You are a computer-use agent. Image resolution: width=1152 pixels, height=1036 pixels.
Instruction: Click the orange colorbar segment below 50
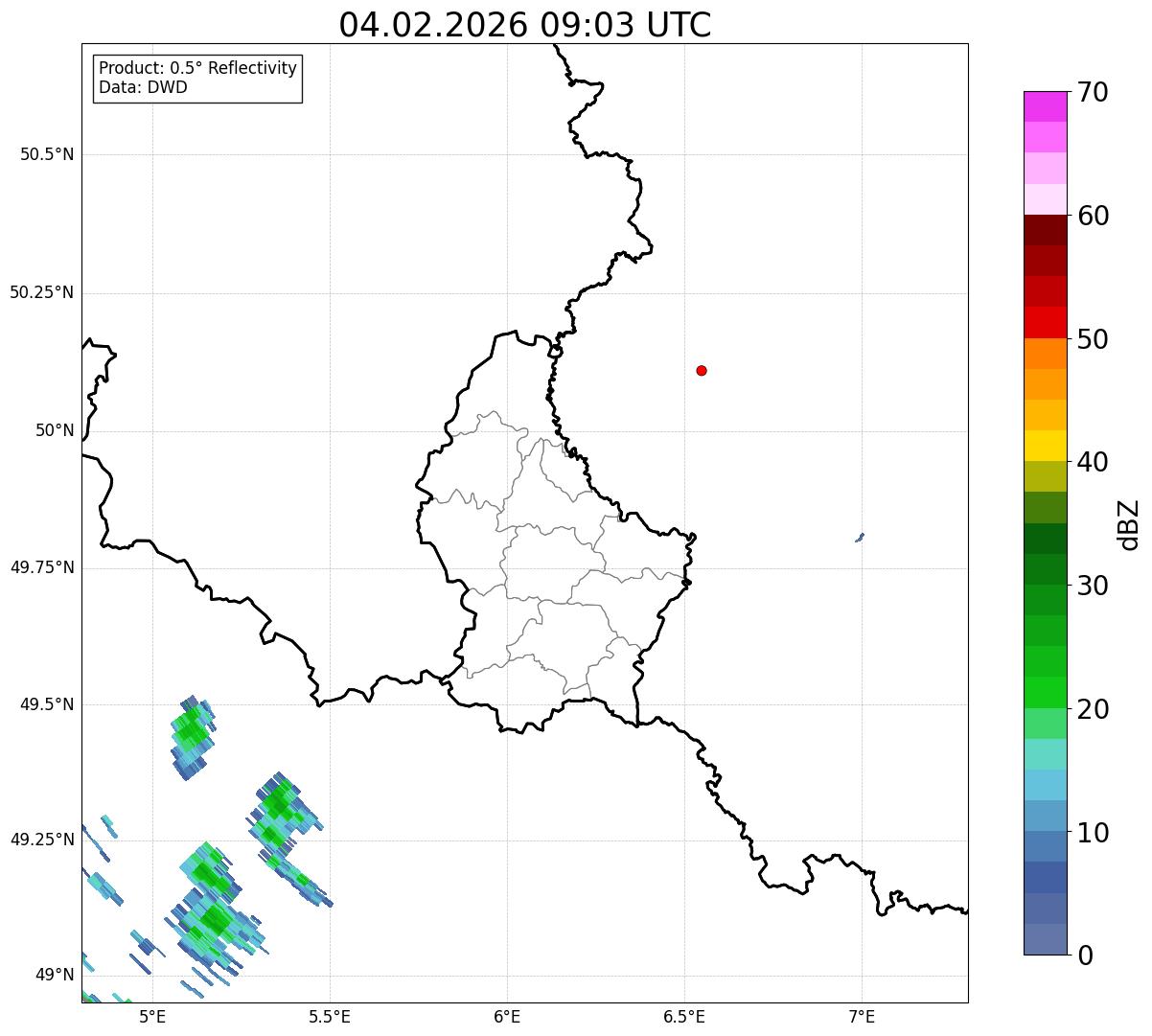[x=1045, y=354]
